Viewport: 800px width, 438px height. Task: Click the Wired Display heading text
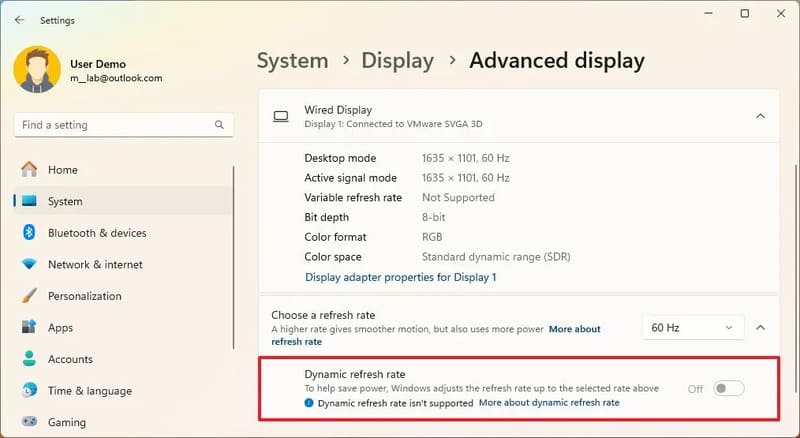[338, 110]
